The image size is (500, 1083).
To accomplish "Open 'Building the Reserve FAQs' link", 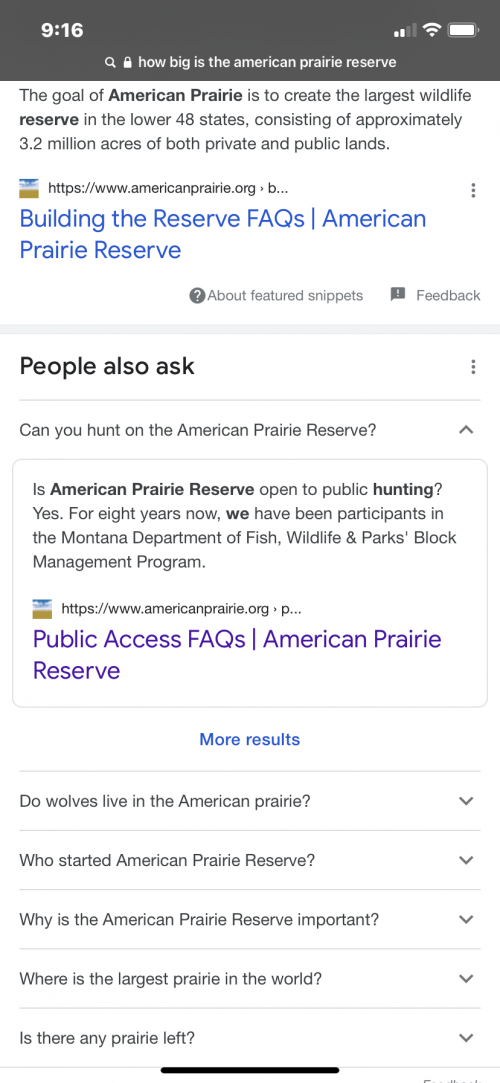I will click(222, 234).
